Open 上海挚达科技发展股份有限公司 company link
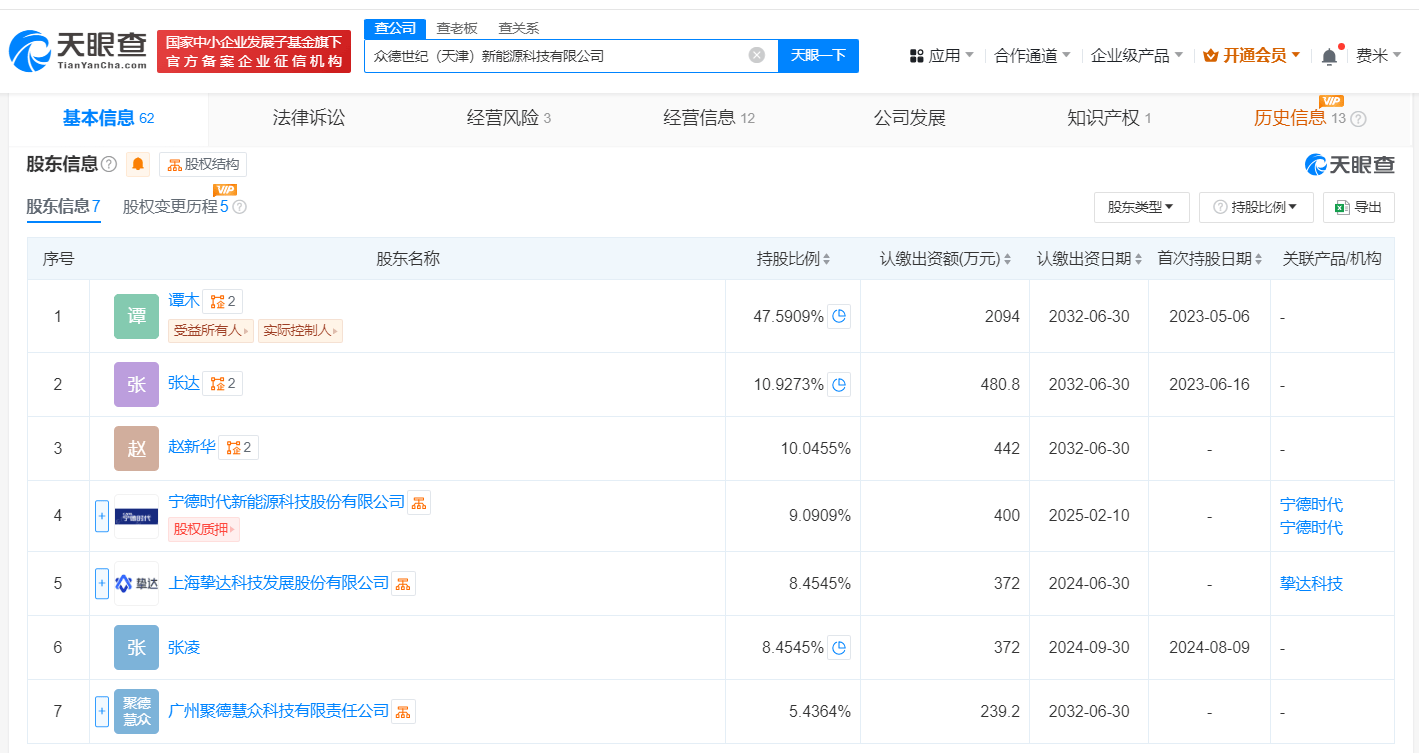The height and width of the screenshot is (753, 1419). pyautogui.click(x=278, y=583)
